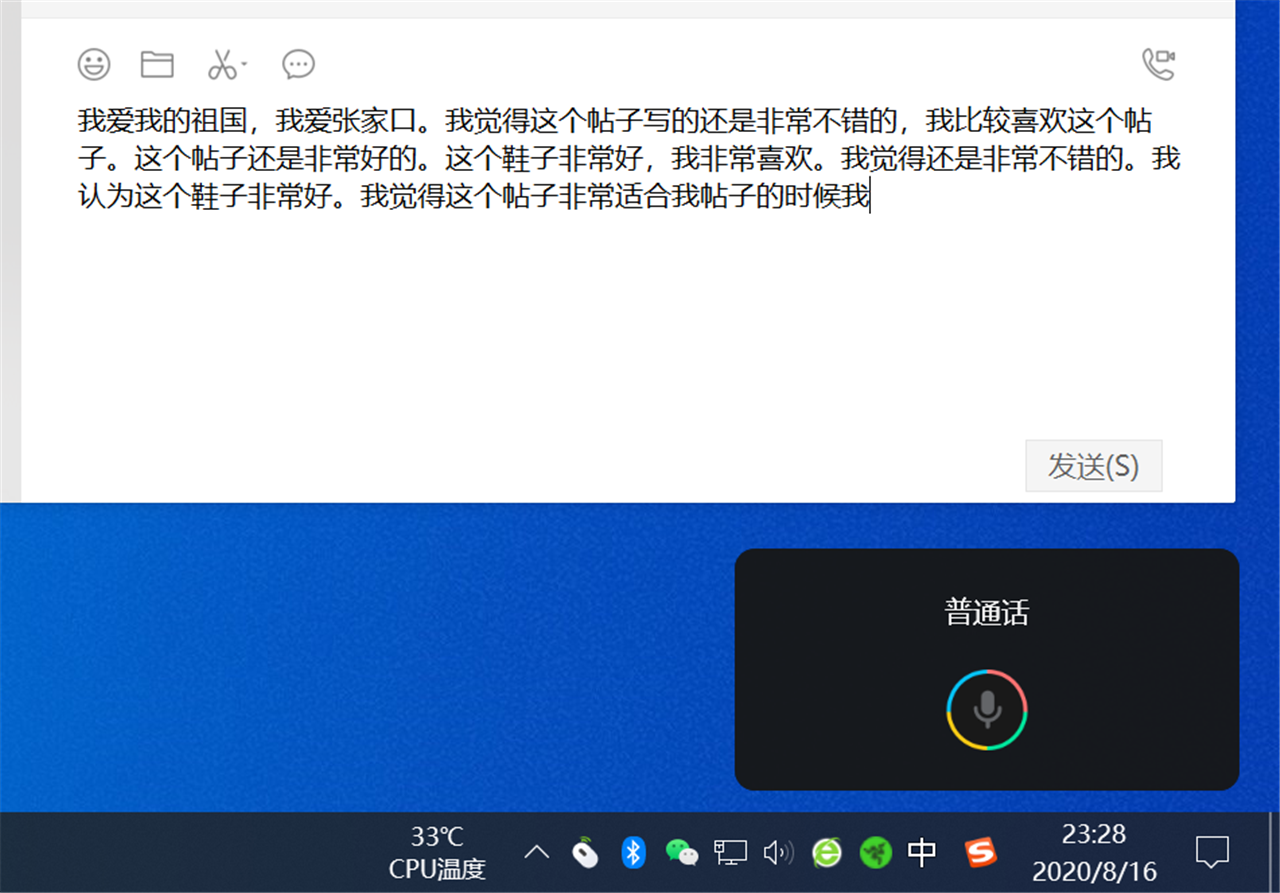Click the 33℃ CPU温度 readout
Image resolution: width=1280 pixels, height=893 pixels.
pos(437,852)
